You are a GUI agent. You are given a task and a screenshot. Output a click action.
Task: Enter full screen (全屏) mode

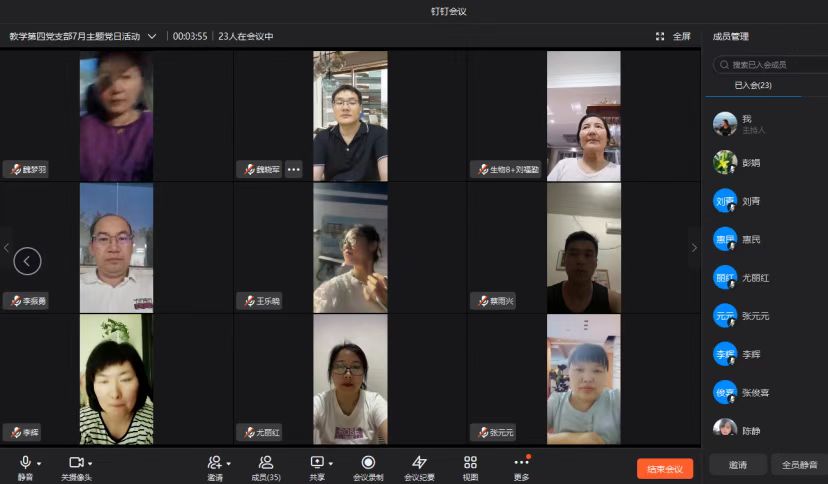pos(673,36)
